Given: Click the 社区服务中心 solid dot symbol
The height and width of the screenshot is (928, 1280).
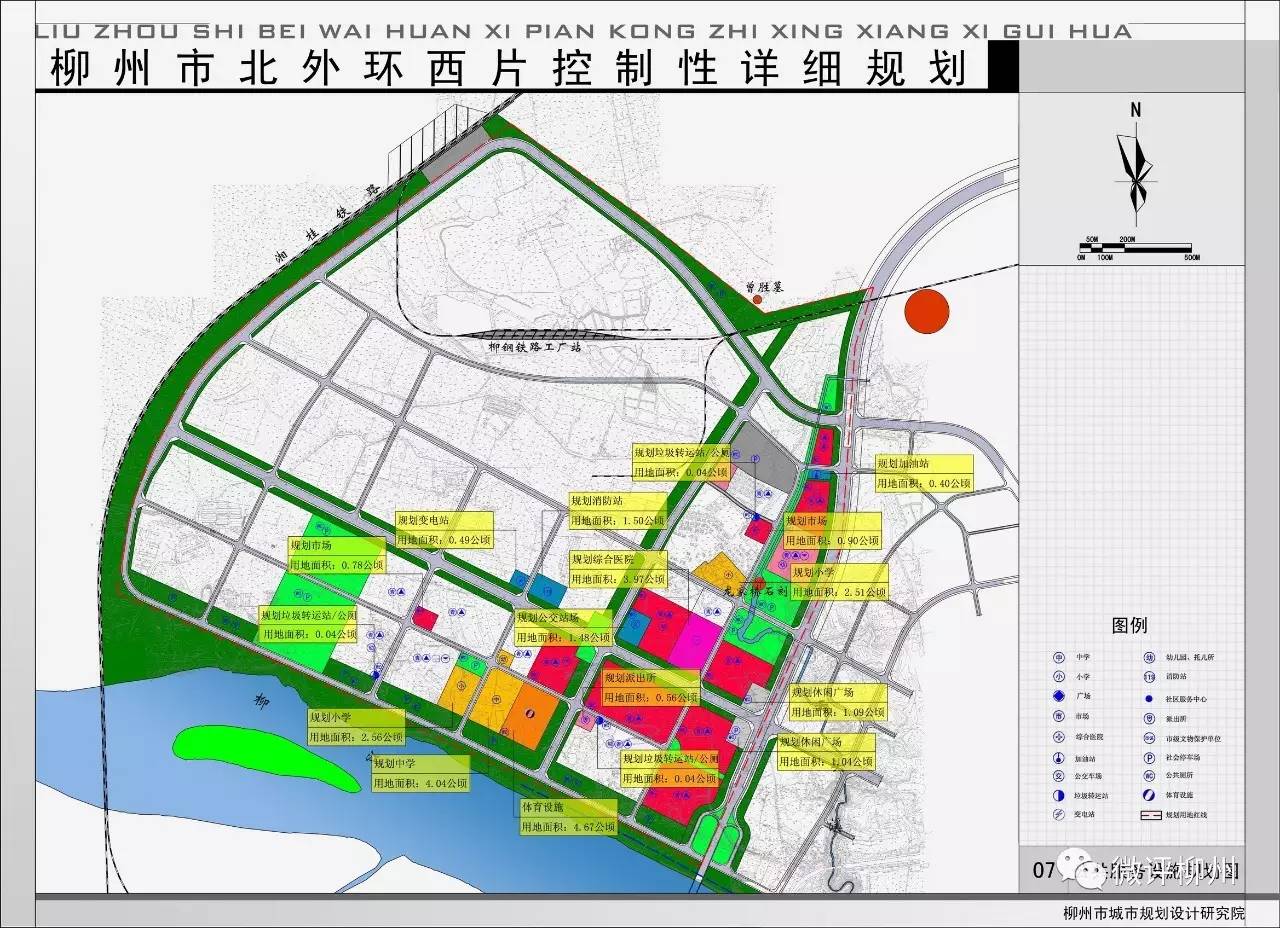Looking at the screenshot, I should [x=1150, y=697].
